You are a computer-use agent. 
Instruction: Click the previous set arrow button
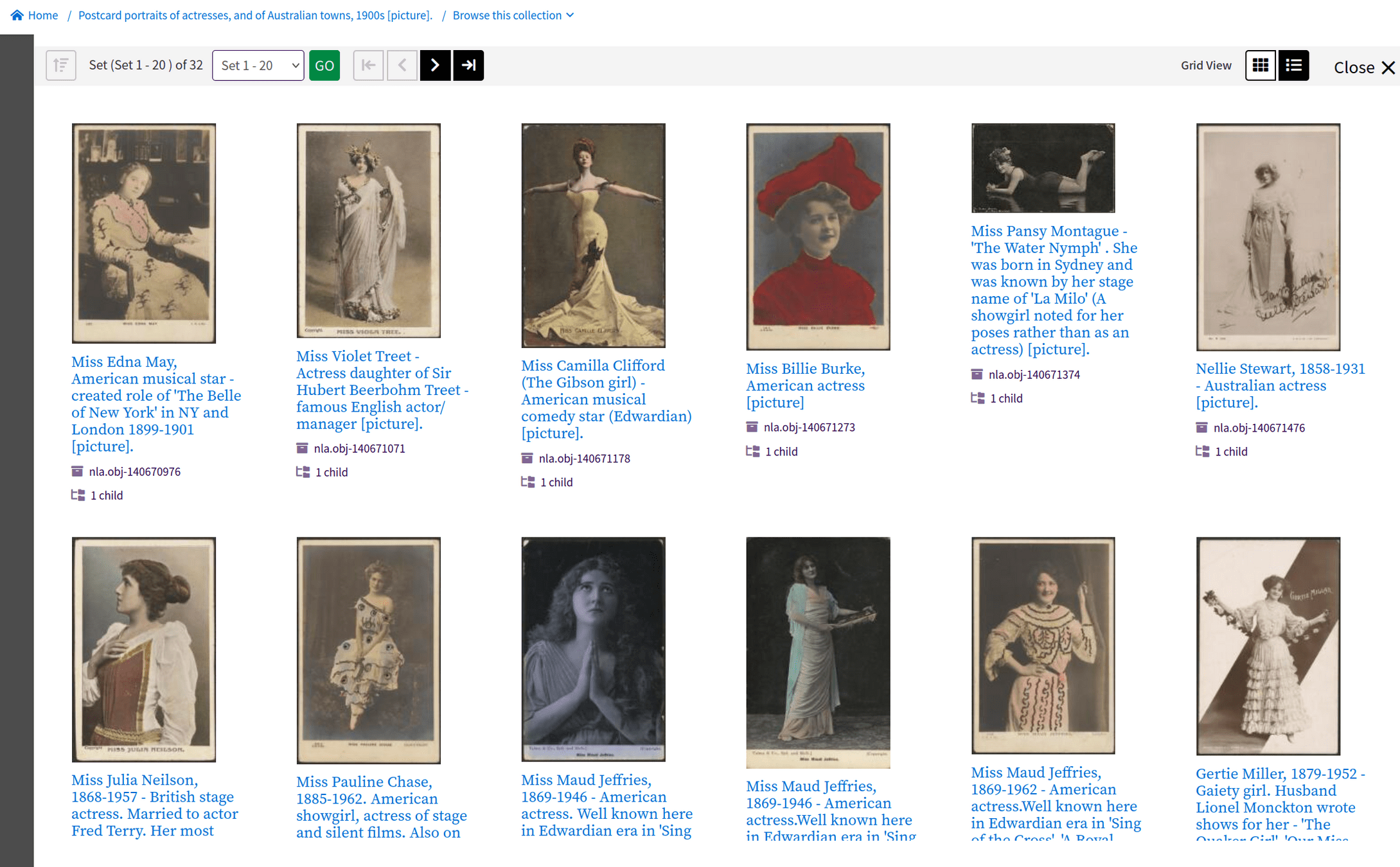tap(402, 66)
